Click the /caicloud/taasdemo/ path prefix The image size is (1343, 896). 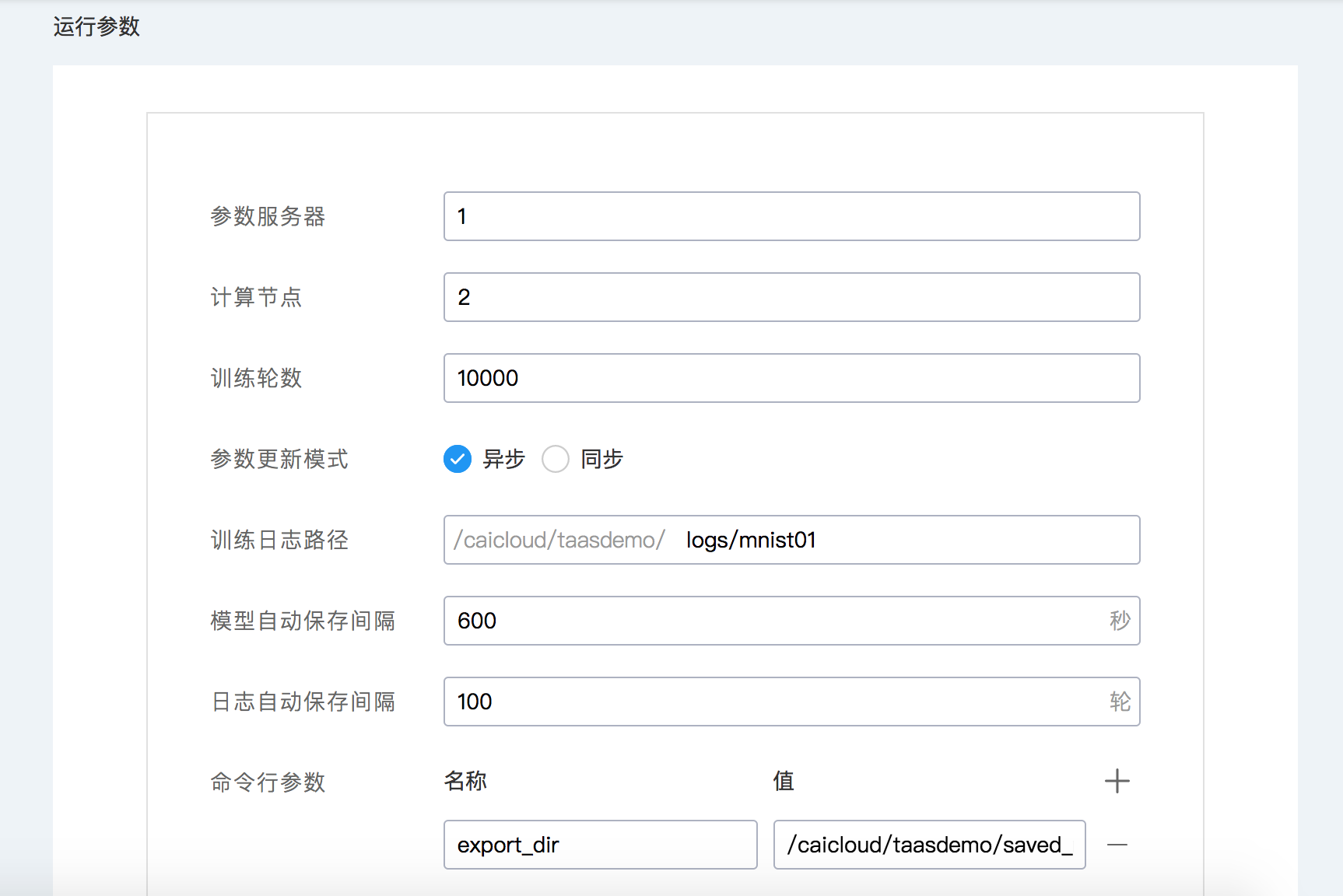point(559,540)
